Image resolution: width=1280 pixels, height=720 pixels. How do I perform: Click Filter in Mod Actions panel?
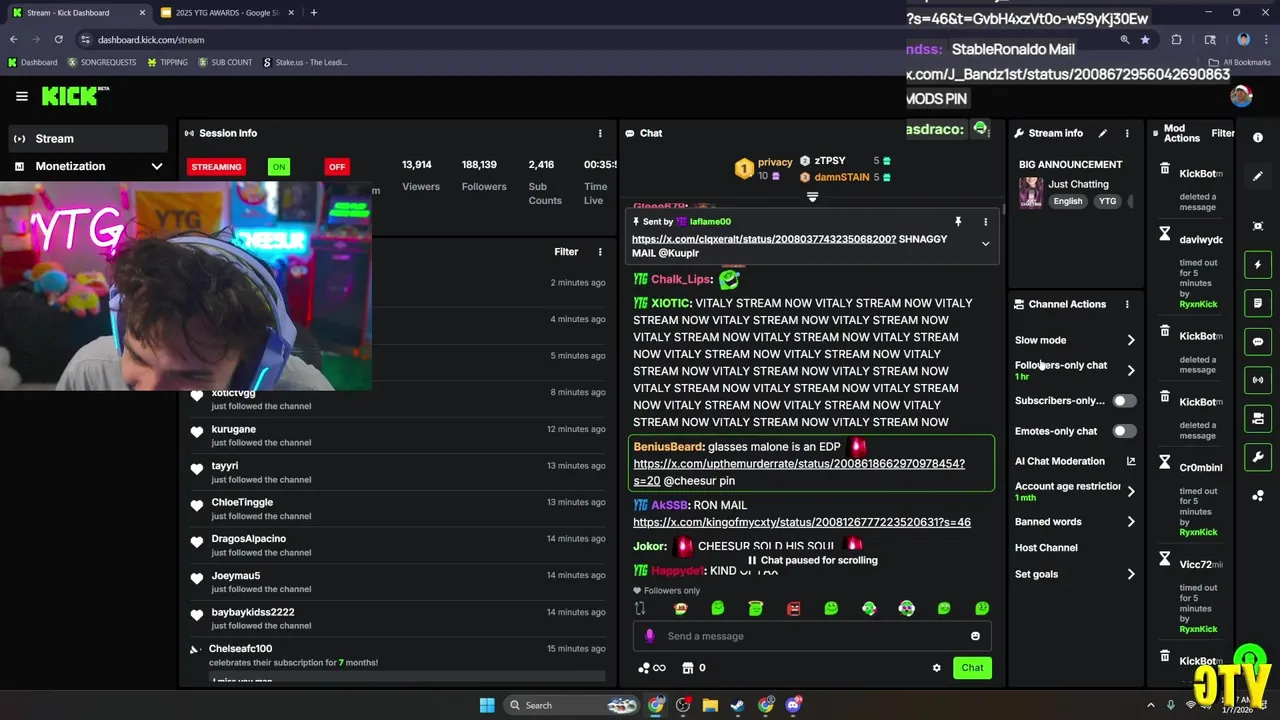(1223, 133)
